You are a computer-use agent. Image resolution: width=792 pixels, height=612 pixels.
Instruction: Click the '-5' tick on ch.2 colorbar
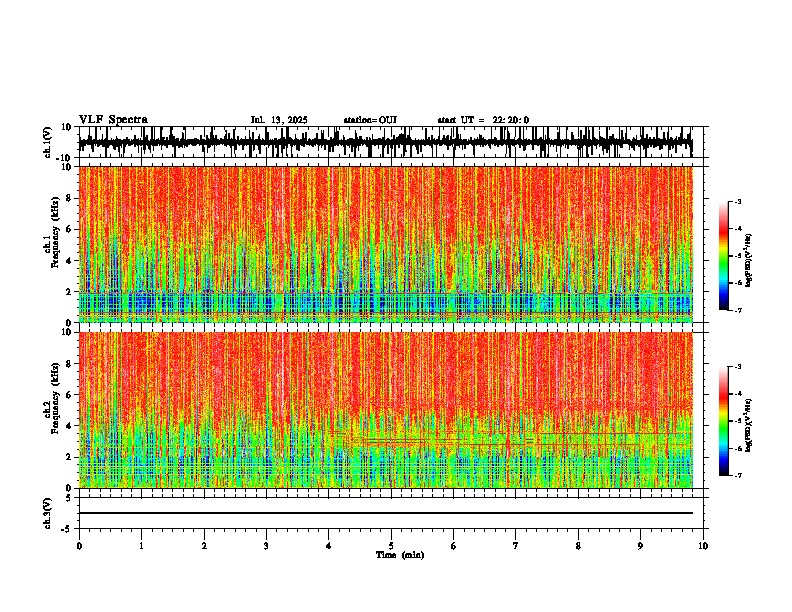(x=737, y=421)
